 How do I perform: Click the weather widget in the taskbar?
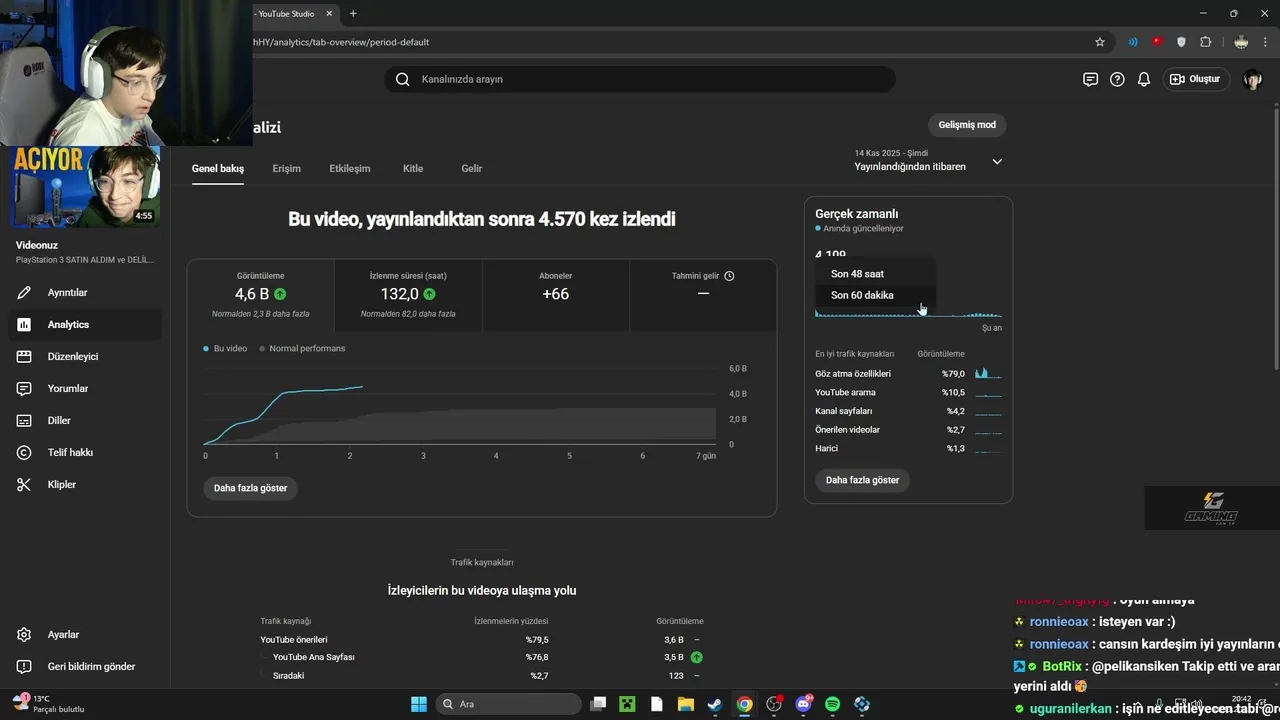[x=50, y=704]
